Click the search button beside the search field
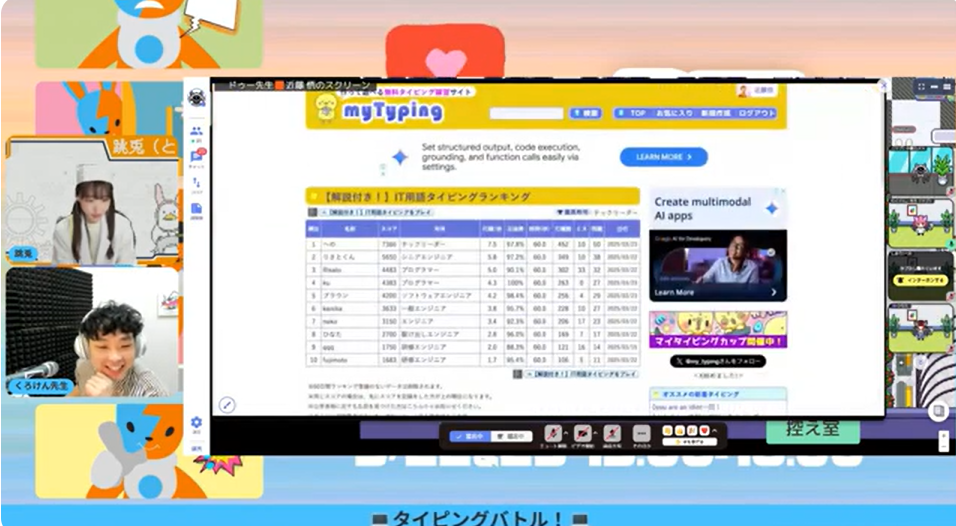Screen dimensions: 956x526 point(585,113)
